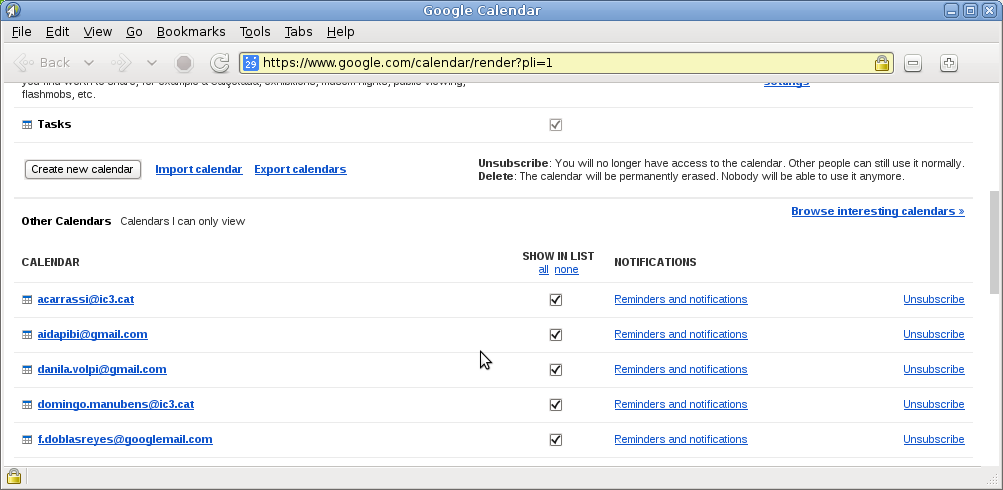The height and width of the screenshot is (490, 1003).
Task: Open the aidapibi@gmail.com calendar link
Action: pos(93,335)
